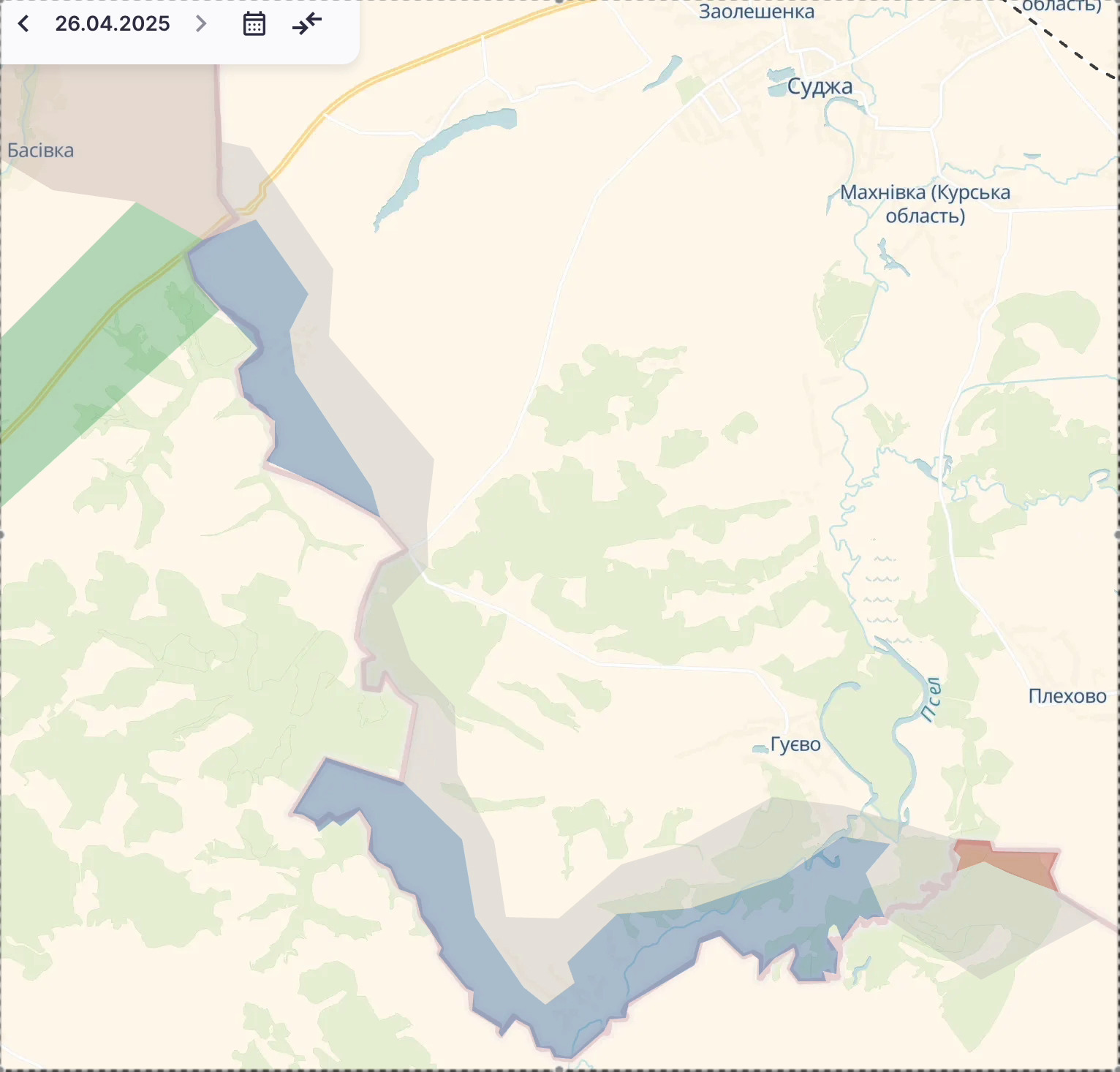The width and height of the screenshot is (1120, 1072).
Task: Click the Басівка village label
Action: pyautogui.click(x=41, y=151)
